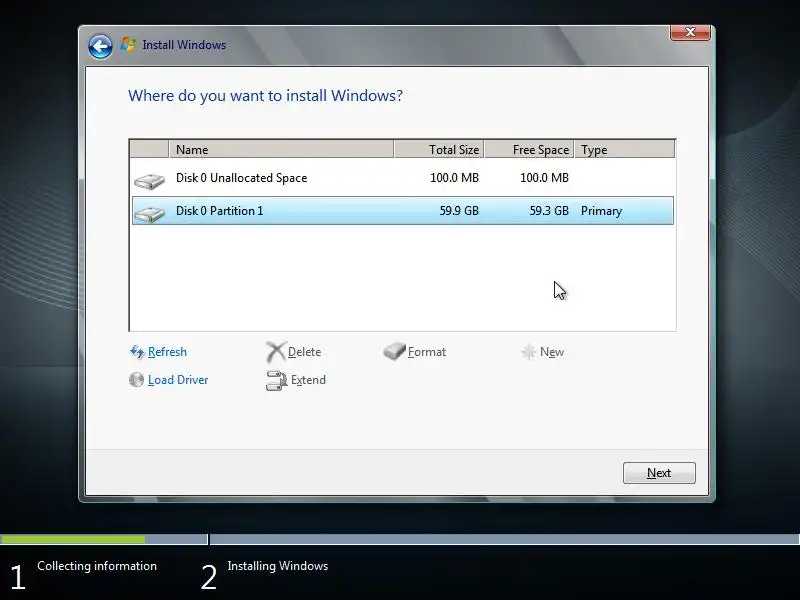The image size is (800, 600).
Task: Click the green setup progress bar
Action: point(72,539)
